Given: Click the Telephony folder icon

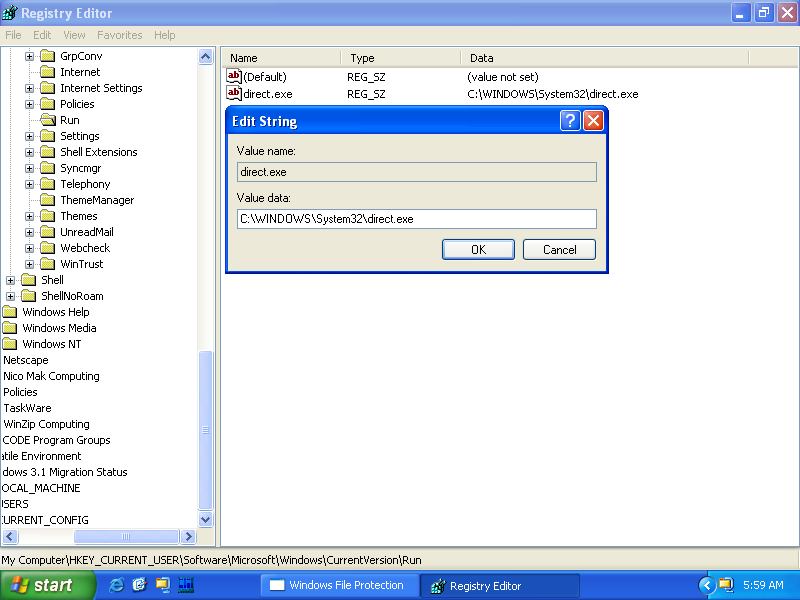Looking at the screenshot, I should pyautogui.click(x=47, y=184).
